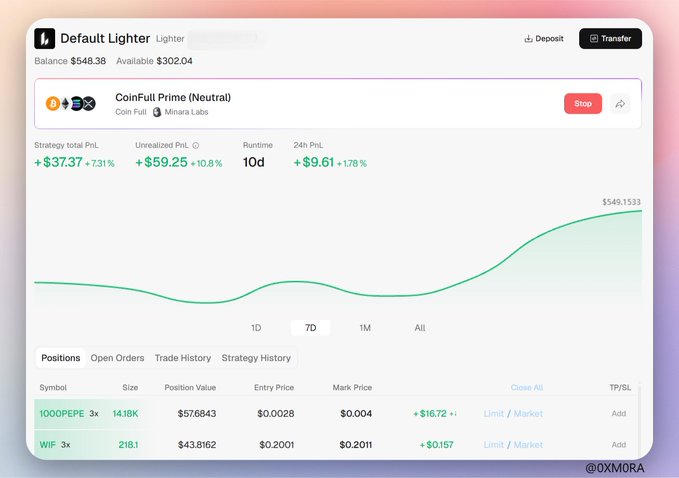Switch to the Trade History tab
This screenshot has height=478, width=679.
(x=183, y=358)
